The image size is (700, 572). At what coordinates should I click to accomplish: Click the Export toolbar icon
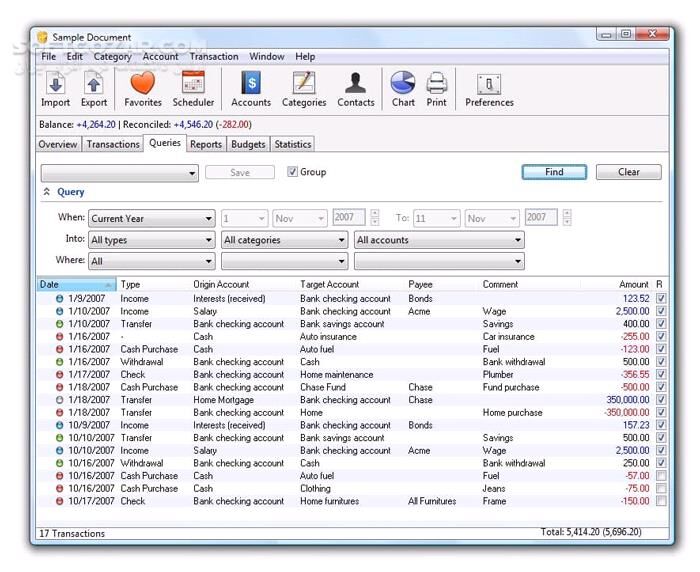(94, 84)
